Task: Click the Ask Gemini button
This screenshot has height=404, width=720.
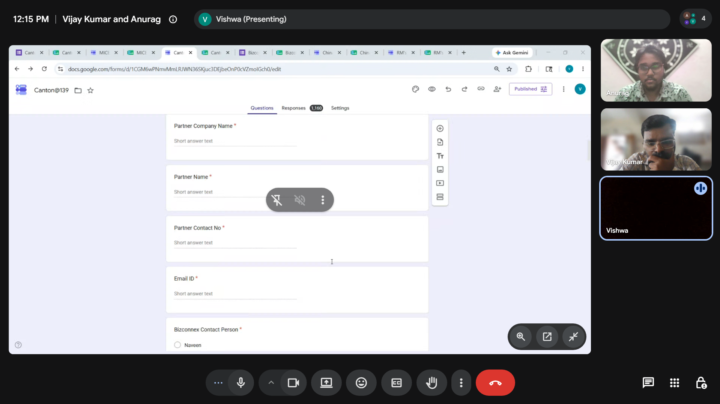Action: click(512, 53)
